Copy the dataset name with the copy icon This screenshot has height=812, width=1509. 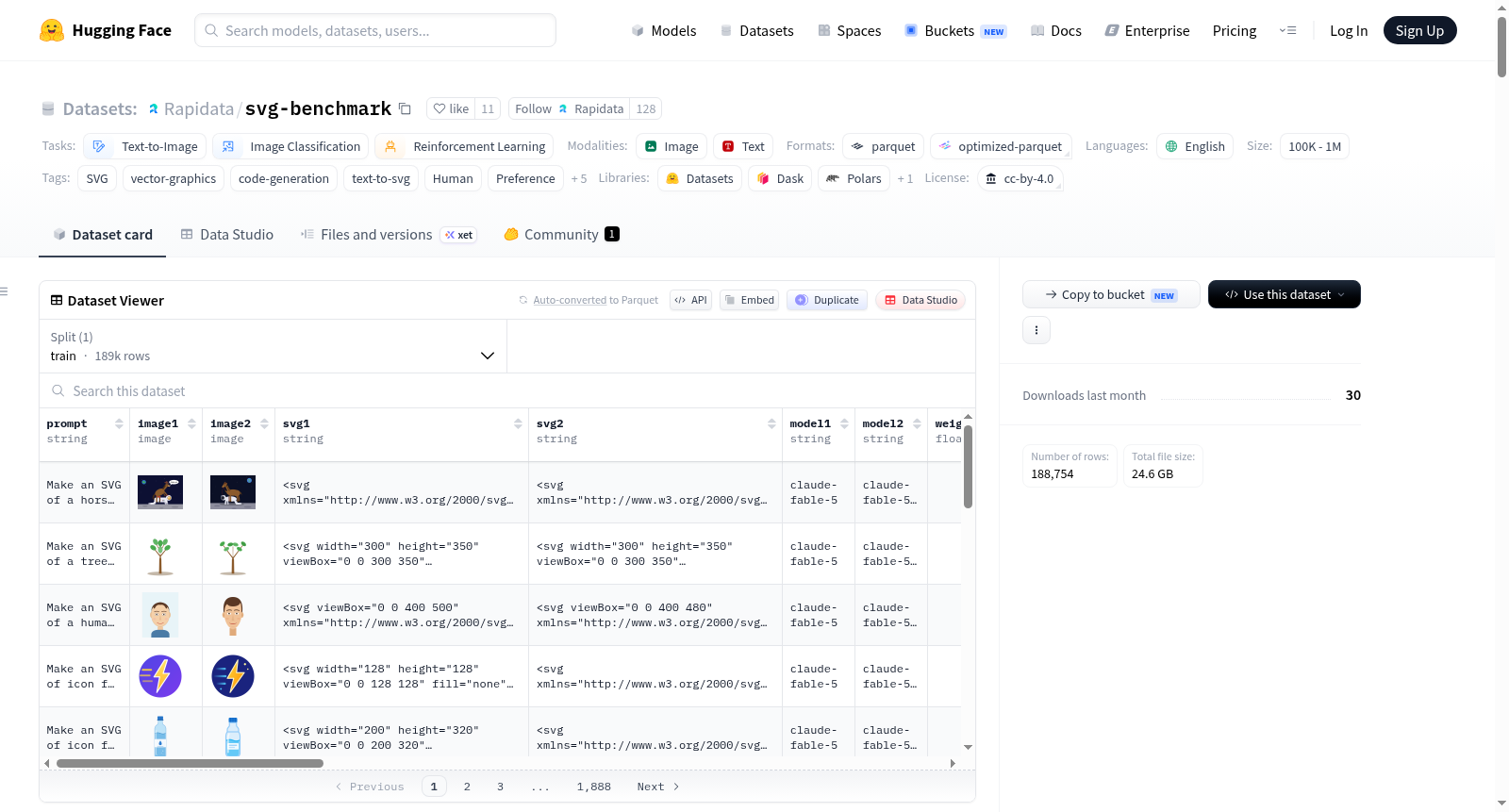click(x=405, y=108)
